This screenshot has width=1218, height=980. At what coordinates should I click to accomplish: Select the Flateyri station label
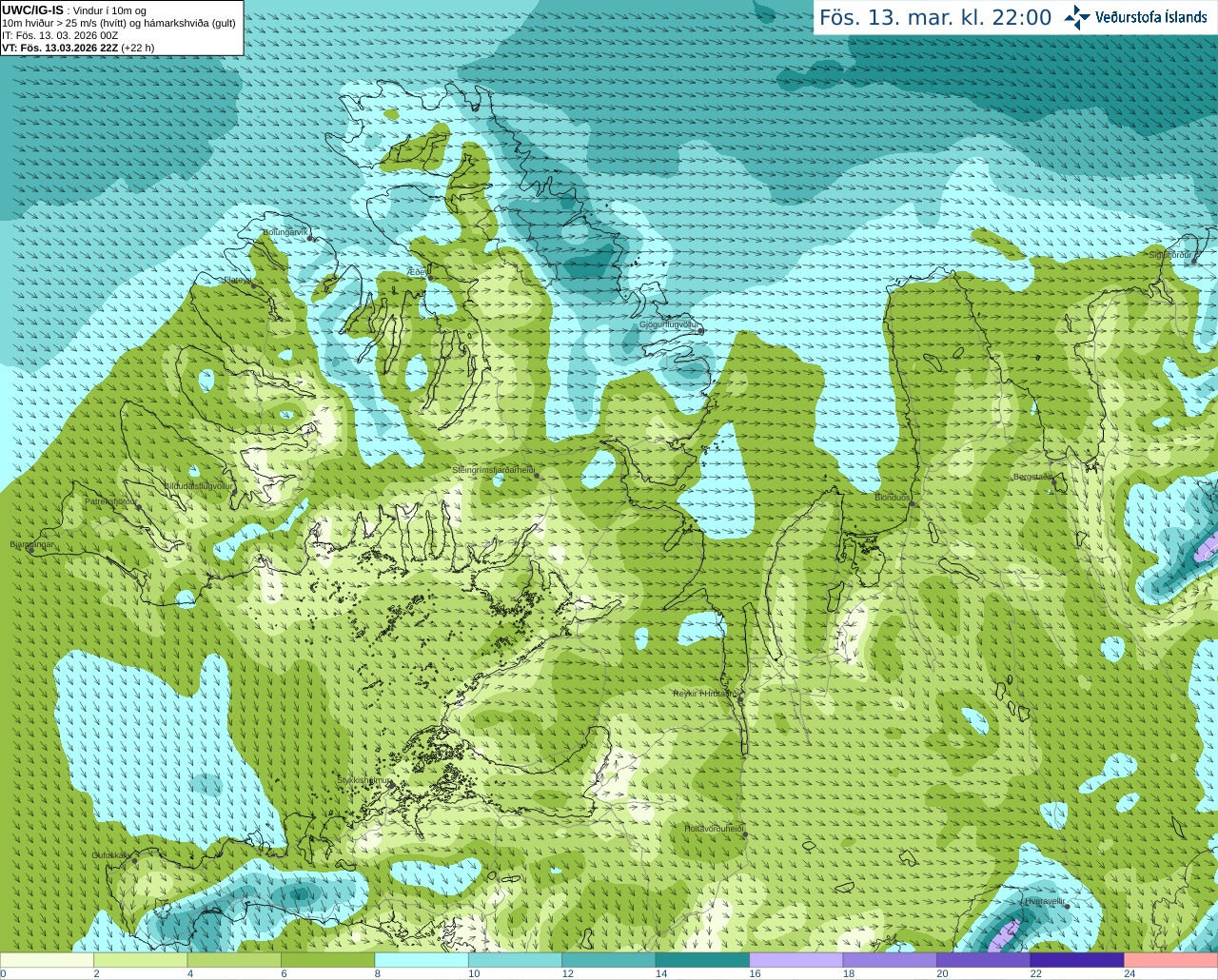pyautogui.click(x=237, y=280)
